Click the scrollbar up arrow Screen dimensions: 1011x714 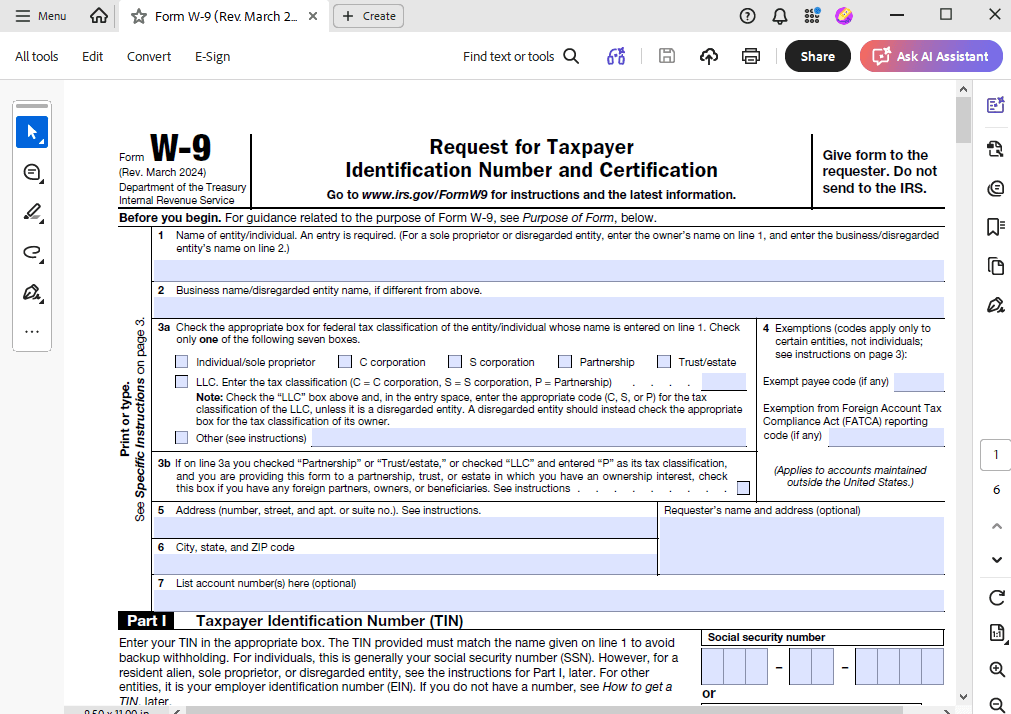point(963,89)
